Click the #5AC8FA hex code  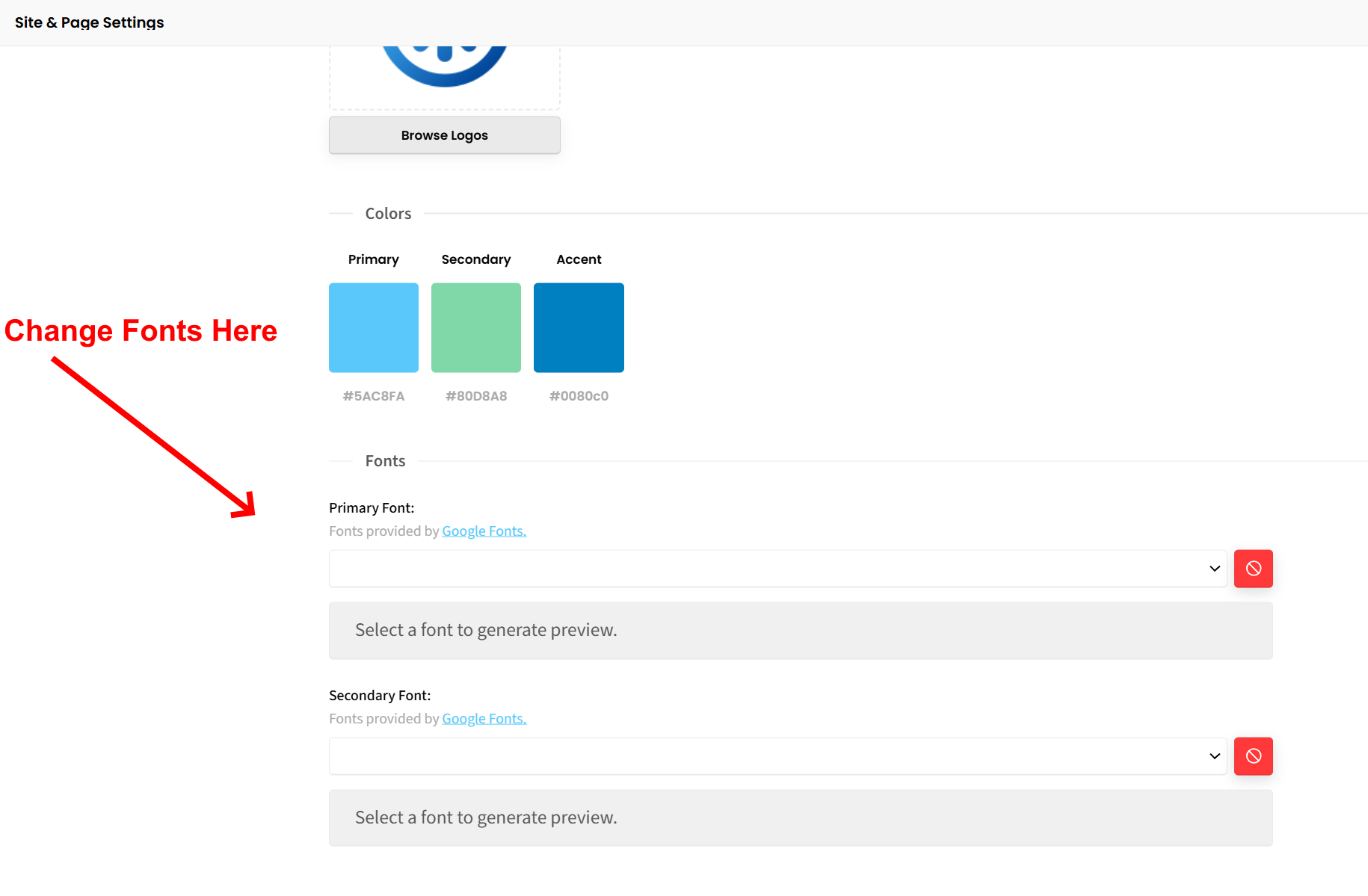[374, 396]
